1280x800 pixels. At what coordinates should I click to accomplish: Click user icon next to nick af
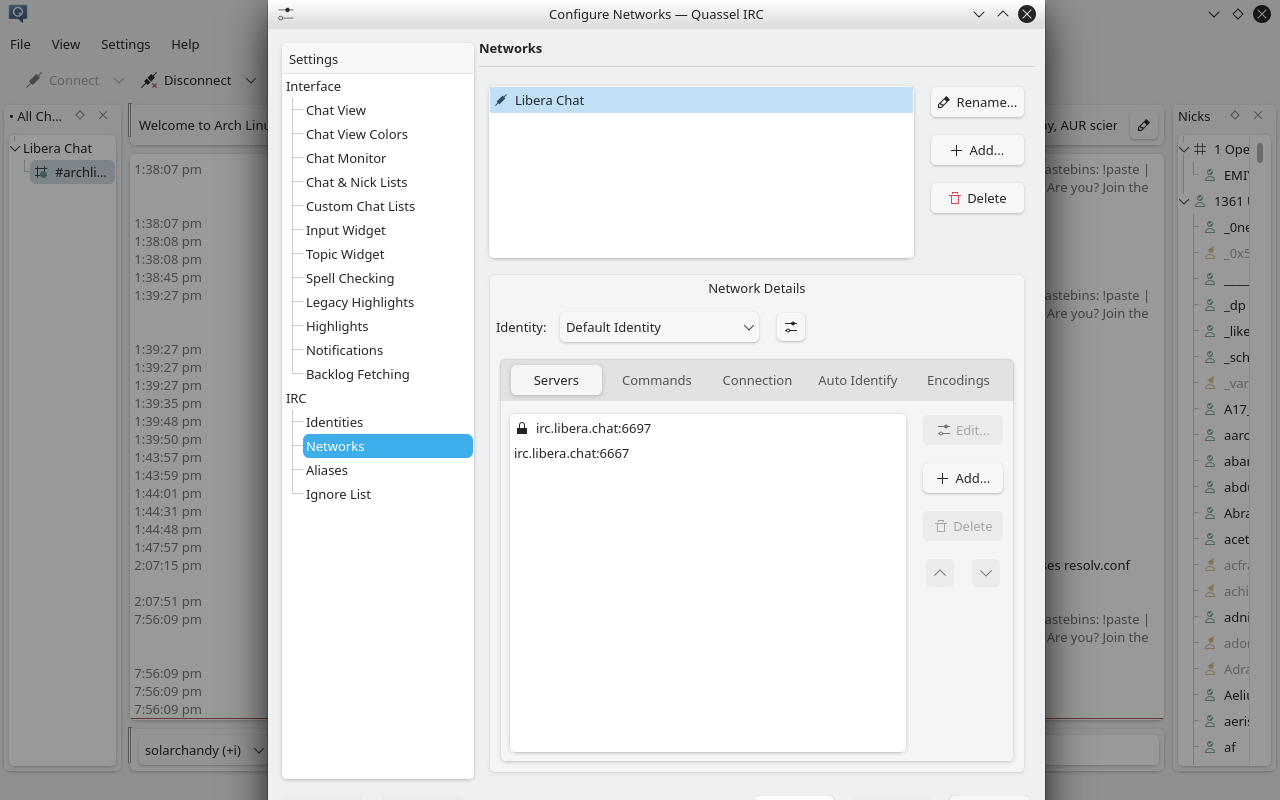point(1210,747)
